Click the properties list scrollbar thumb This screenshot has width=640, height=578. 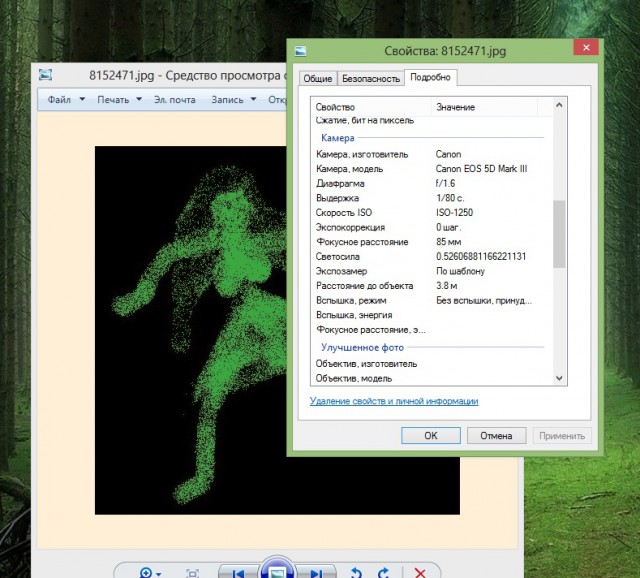559,234
